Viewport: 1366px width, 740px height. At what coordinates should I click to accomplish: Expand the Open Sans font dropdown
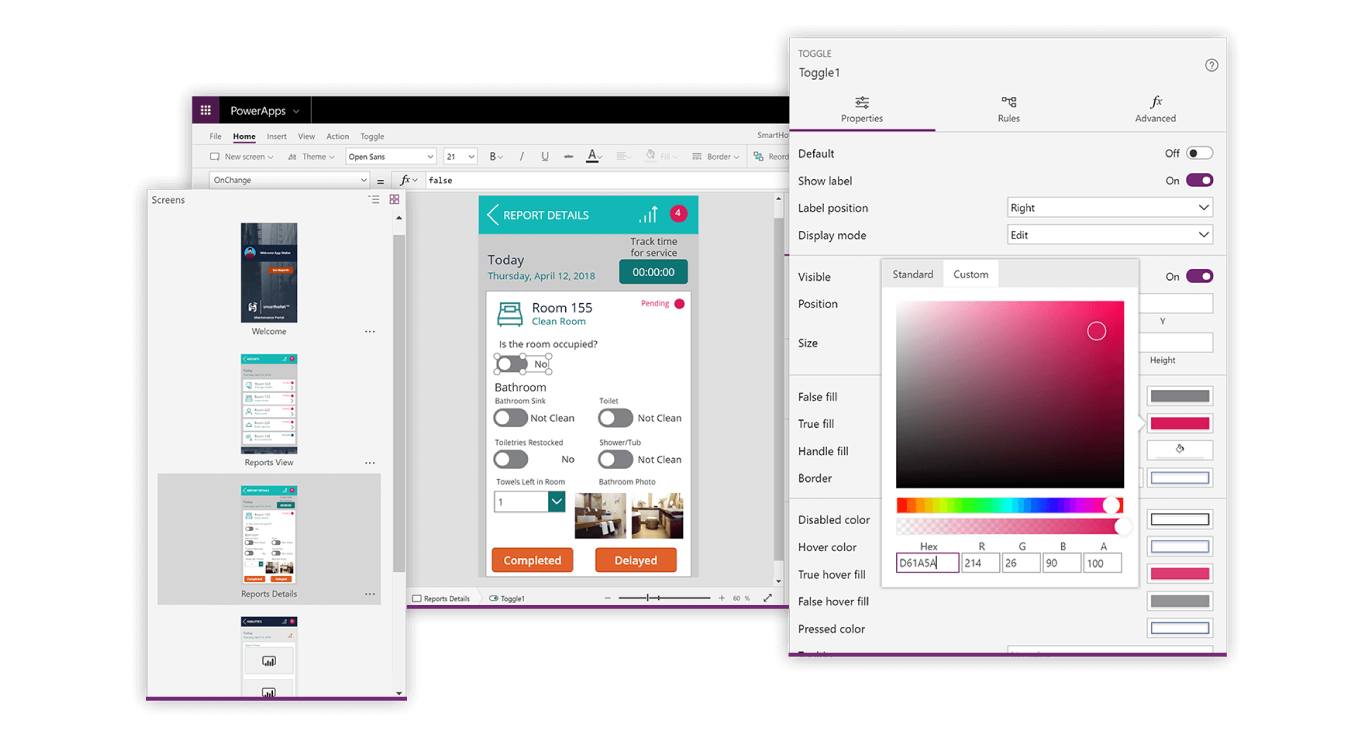pos(390,157)
